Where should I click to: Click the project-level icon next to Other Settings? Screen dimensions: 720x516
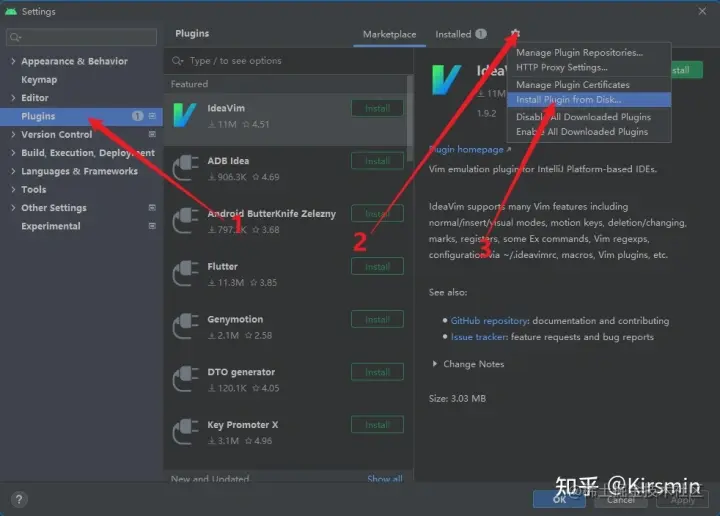pyautogui.click(x=152, y=208)
